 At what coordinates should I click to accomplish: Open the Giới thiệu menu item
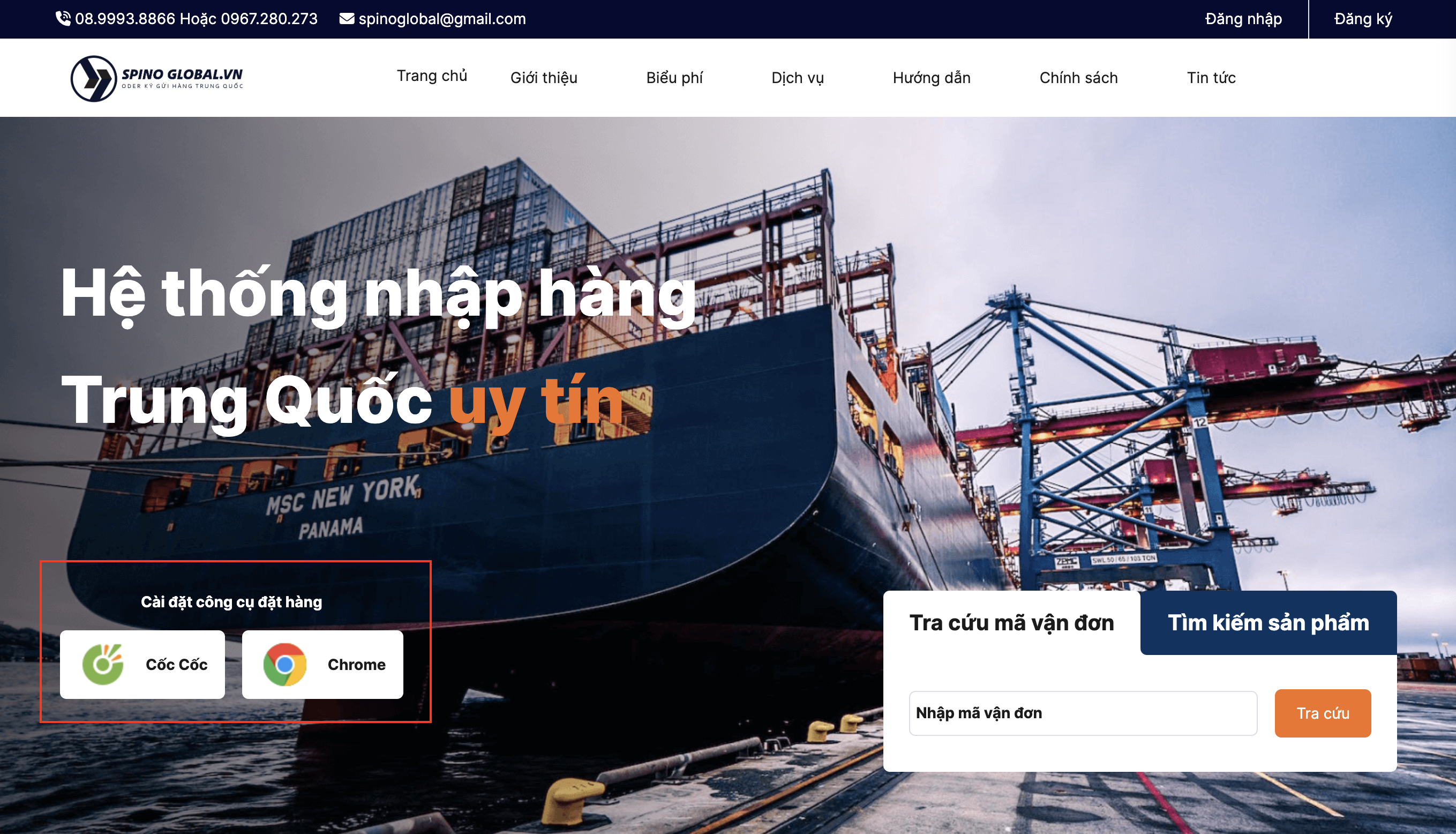pos(544,78)
